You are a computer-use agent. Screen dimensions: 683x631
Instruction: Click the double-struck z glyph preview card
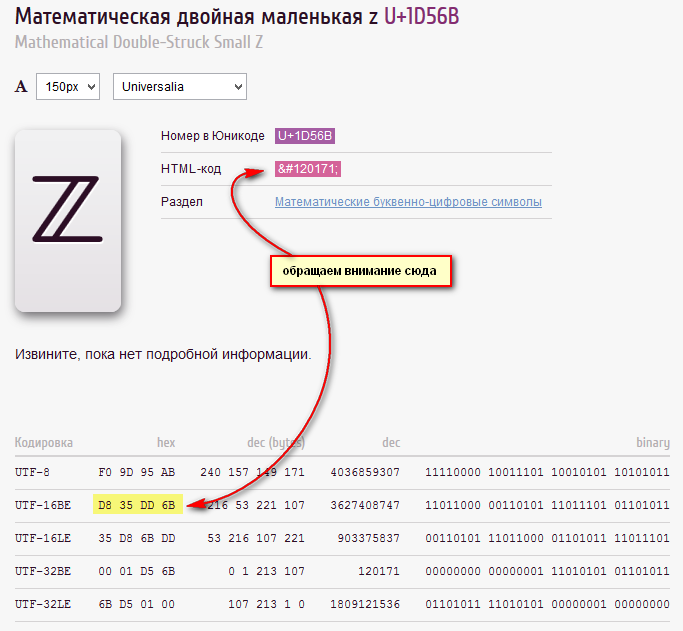68,221
